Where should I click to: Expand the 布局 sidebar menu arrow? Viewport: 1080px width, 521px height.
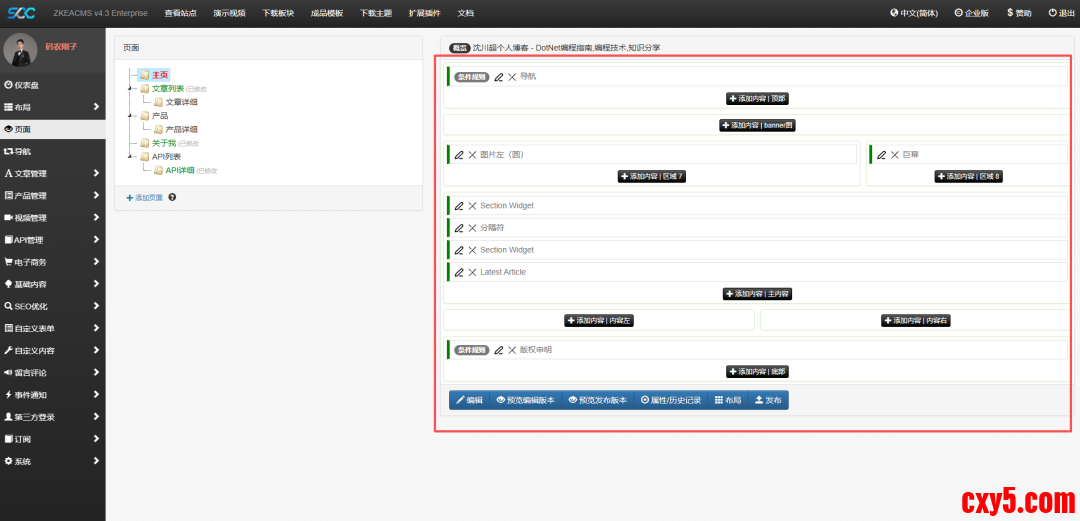point(96,107)
